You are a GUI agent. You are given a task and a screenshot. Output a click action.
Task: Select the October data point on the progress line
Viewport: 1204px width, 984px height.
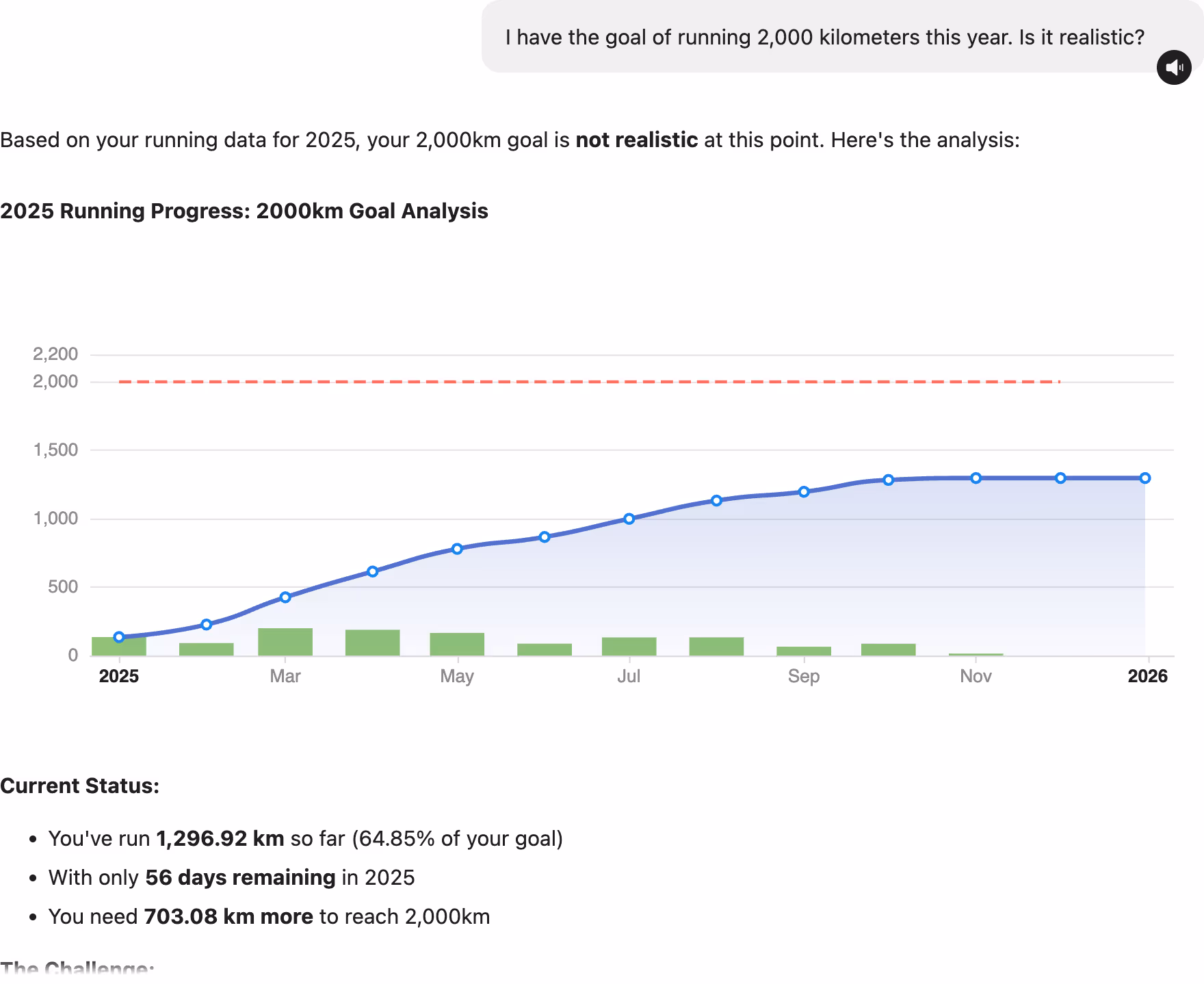[x=888, y=480]
